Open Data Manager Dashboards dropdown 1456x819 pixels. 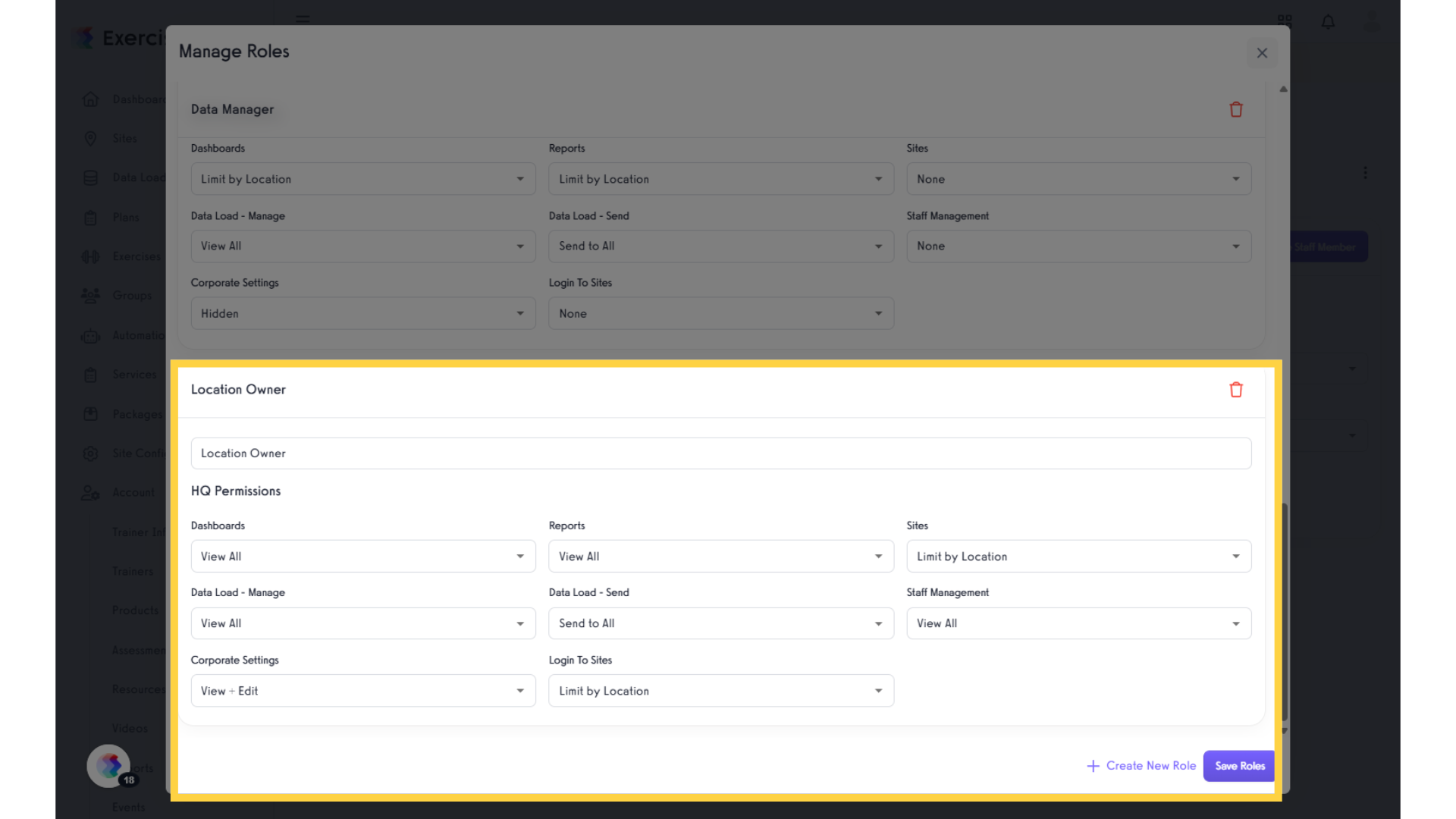[363, 179]
